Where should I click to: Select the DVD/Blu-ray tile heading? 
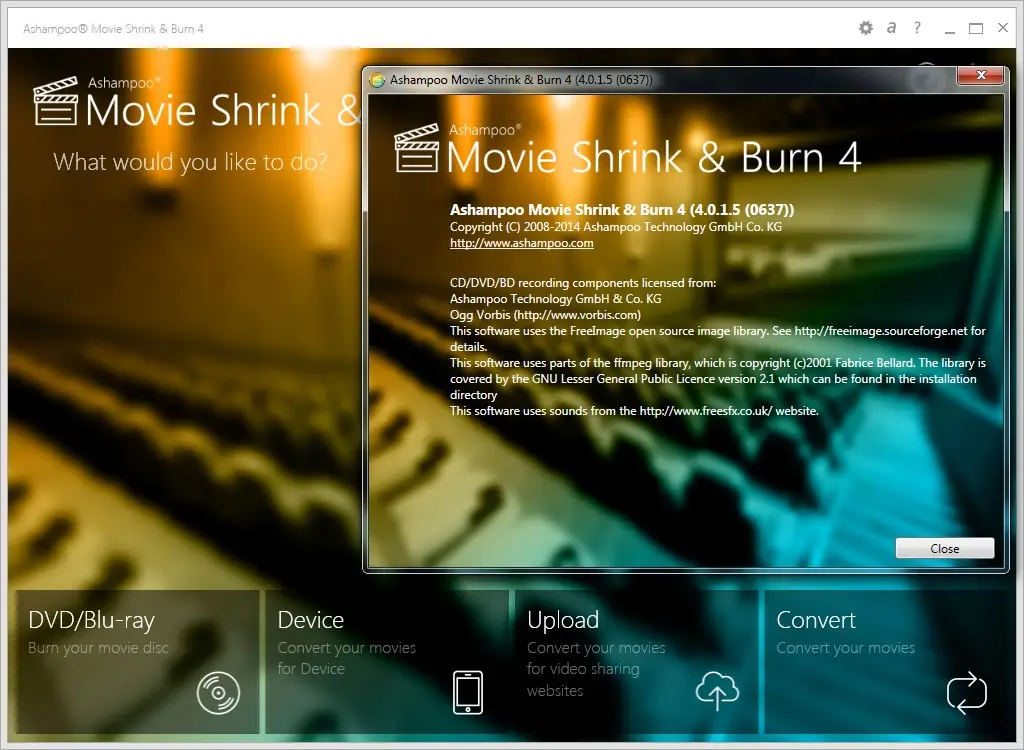click(x=91, y=620)
